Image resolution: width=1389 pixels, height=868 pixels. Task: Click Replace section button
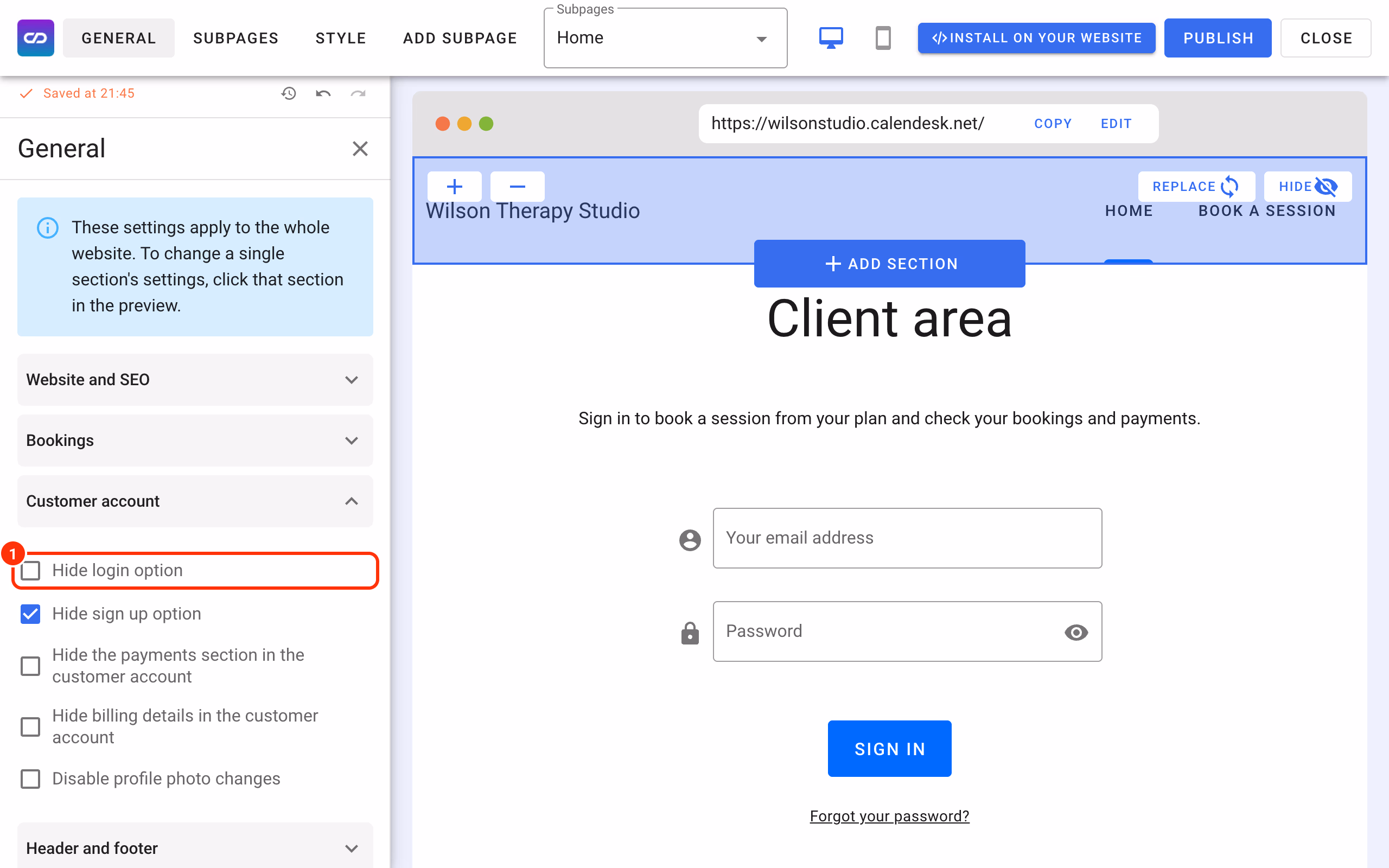point(1196,186)
